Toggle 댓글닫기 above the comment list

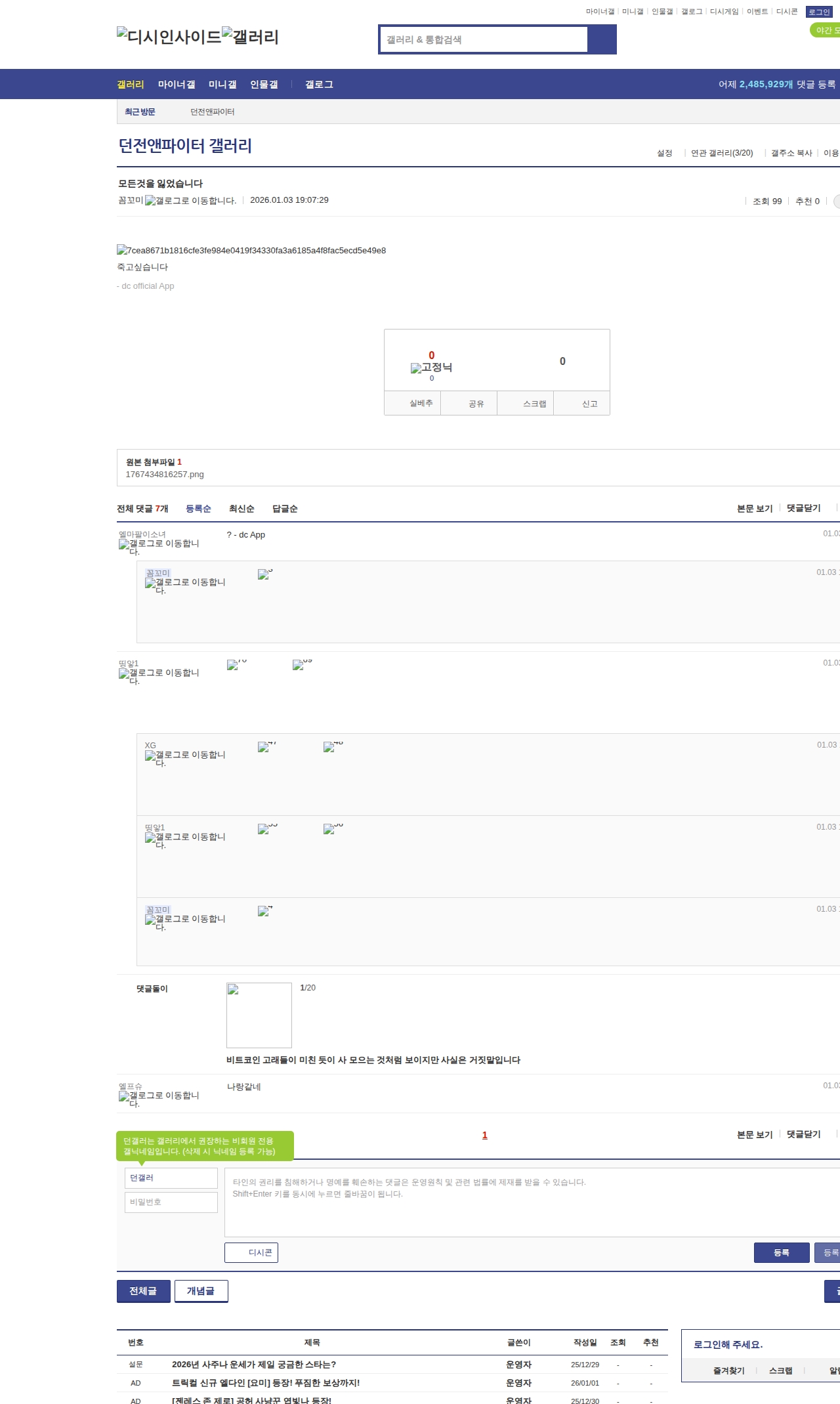pos(803,508)
